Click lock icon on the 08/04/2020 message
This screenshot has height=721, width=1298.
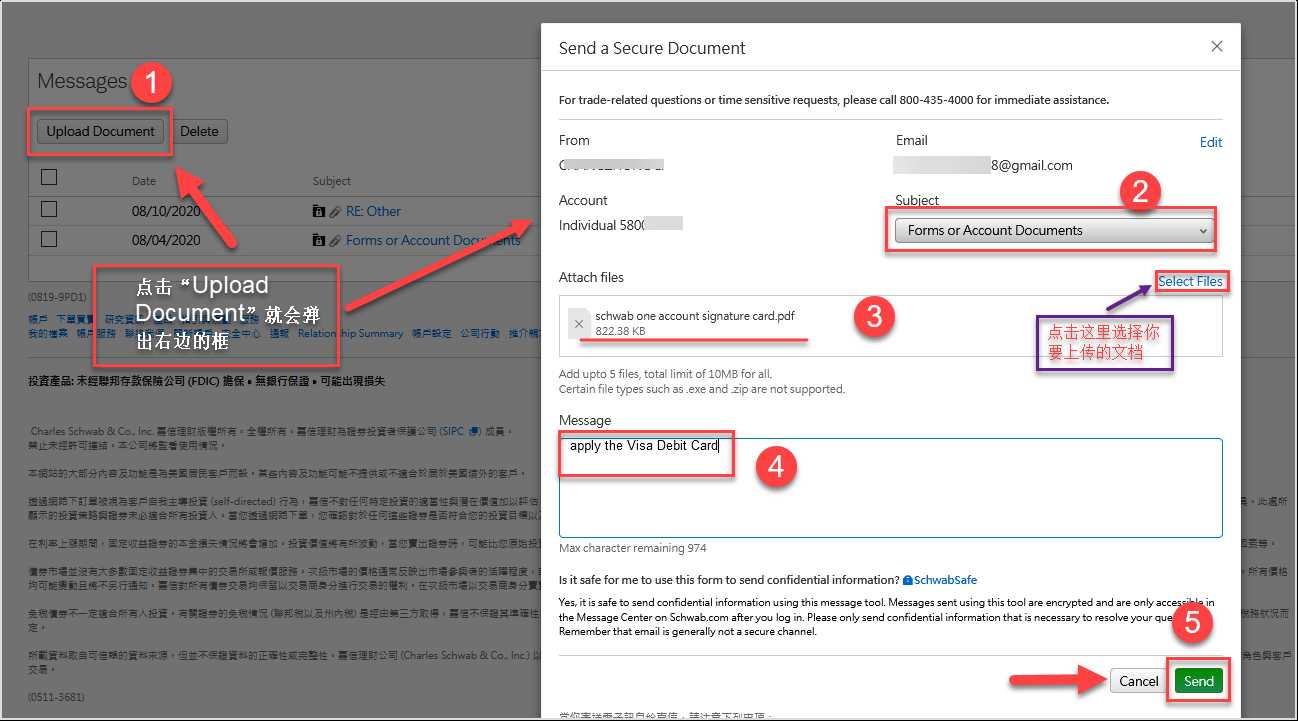(x=319, y=241)
